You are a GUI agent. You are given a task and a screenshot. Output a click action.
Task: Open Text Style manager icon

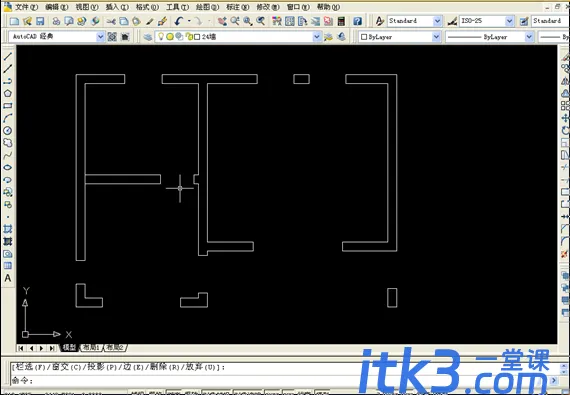tap(380, 21)
